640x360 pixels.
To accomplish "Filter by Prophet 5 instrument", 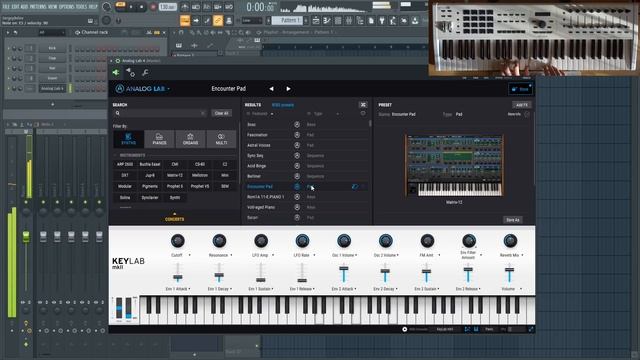I will pos(175,186).
